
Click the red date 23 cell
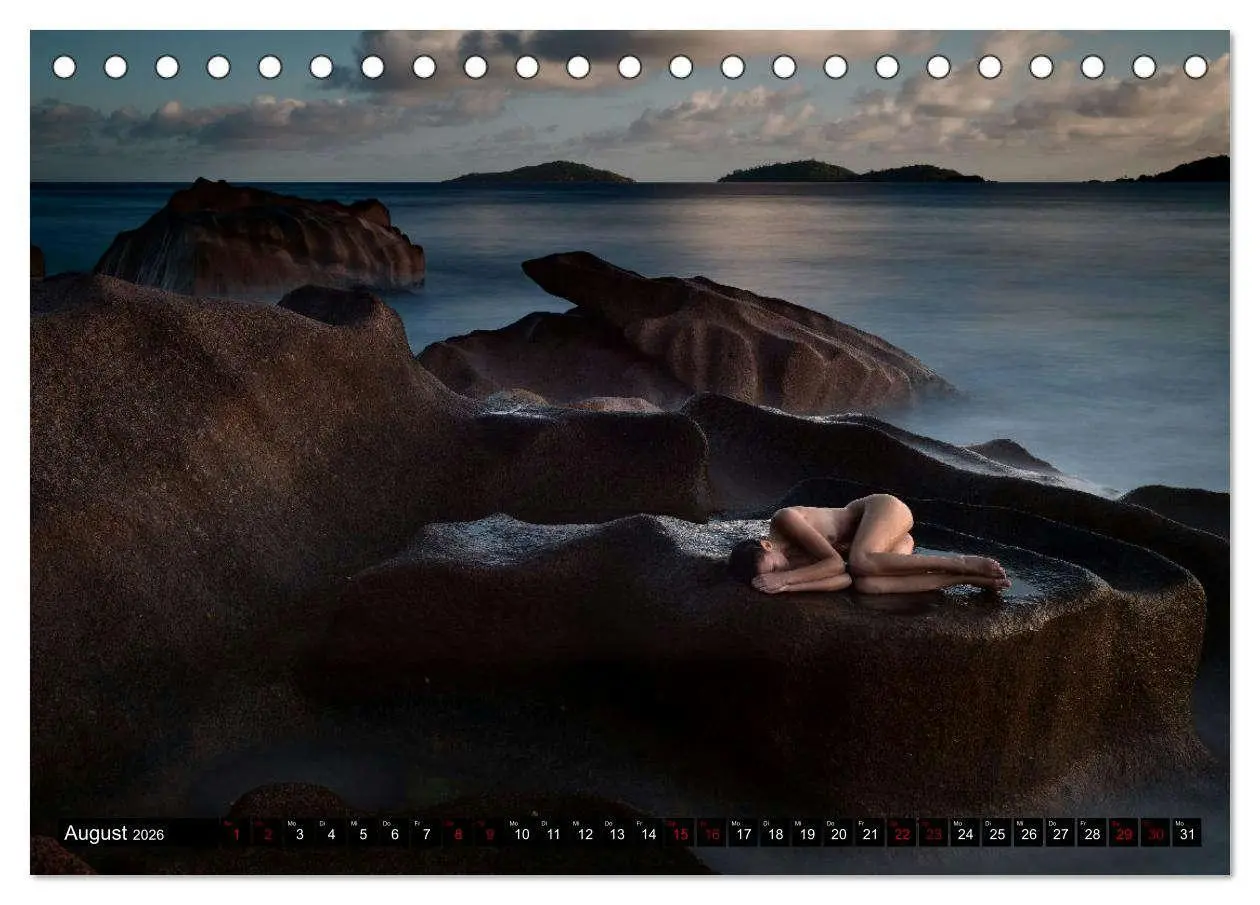933,832
